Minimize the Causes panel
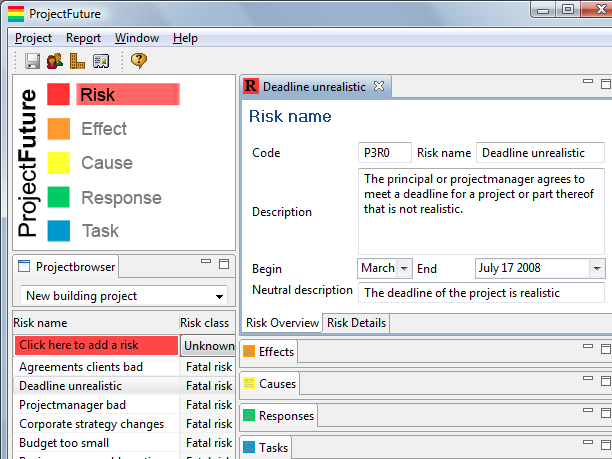612x459 pixels. click(588, 378)
